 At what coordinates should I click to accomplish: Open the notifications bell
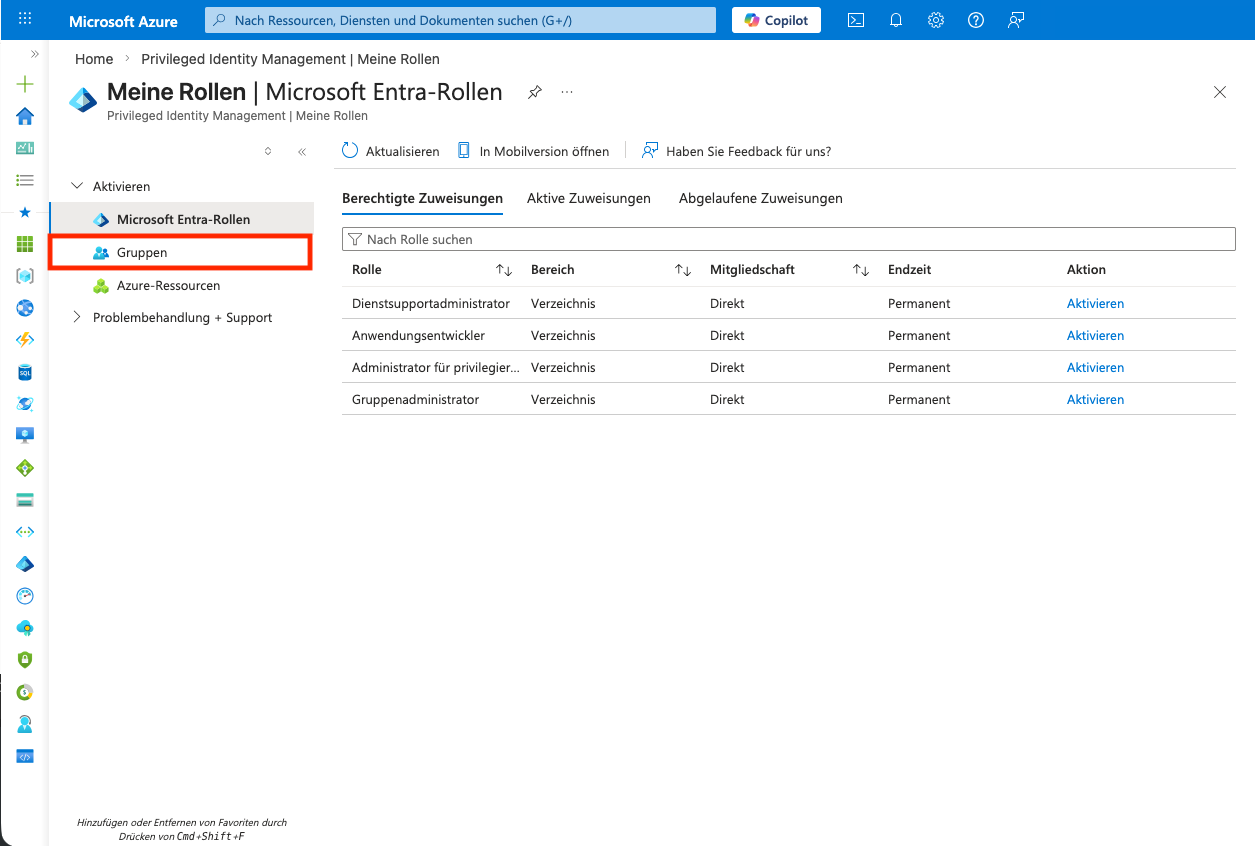coord(896,20)
